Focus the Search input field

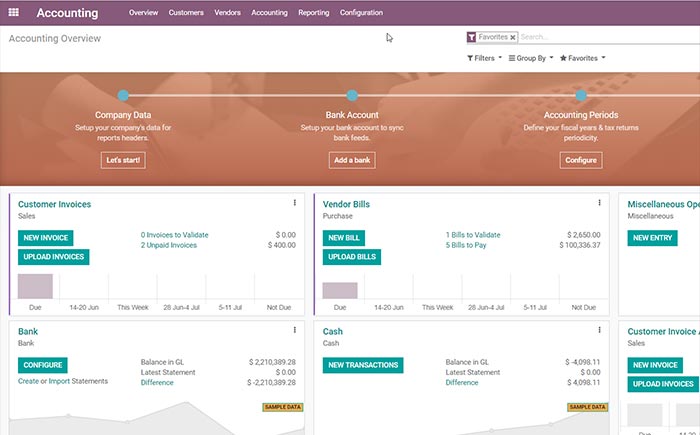point(600,37)
